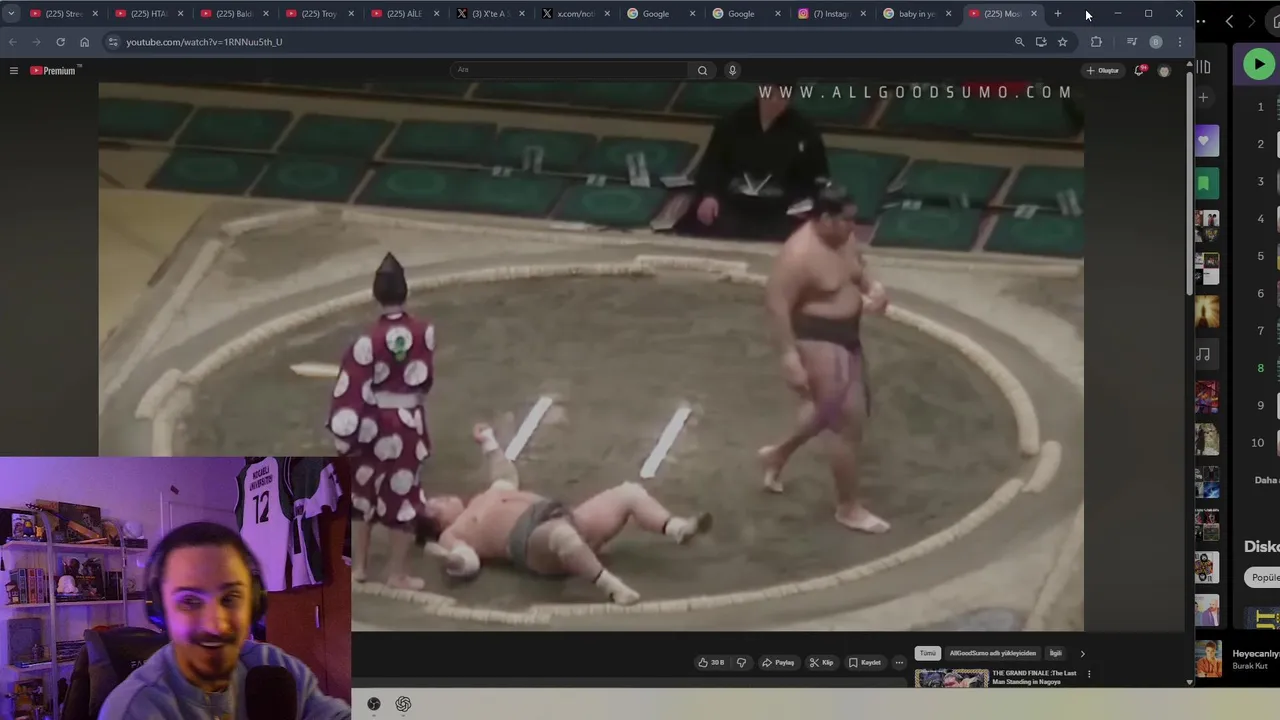Image resolution: width=1280 pixels, height=720 pixels.
Task: Click the YouTube search input field
Action: point(570,70)
